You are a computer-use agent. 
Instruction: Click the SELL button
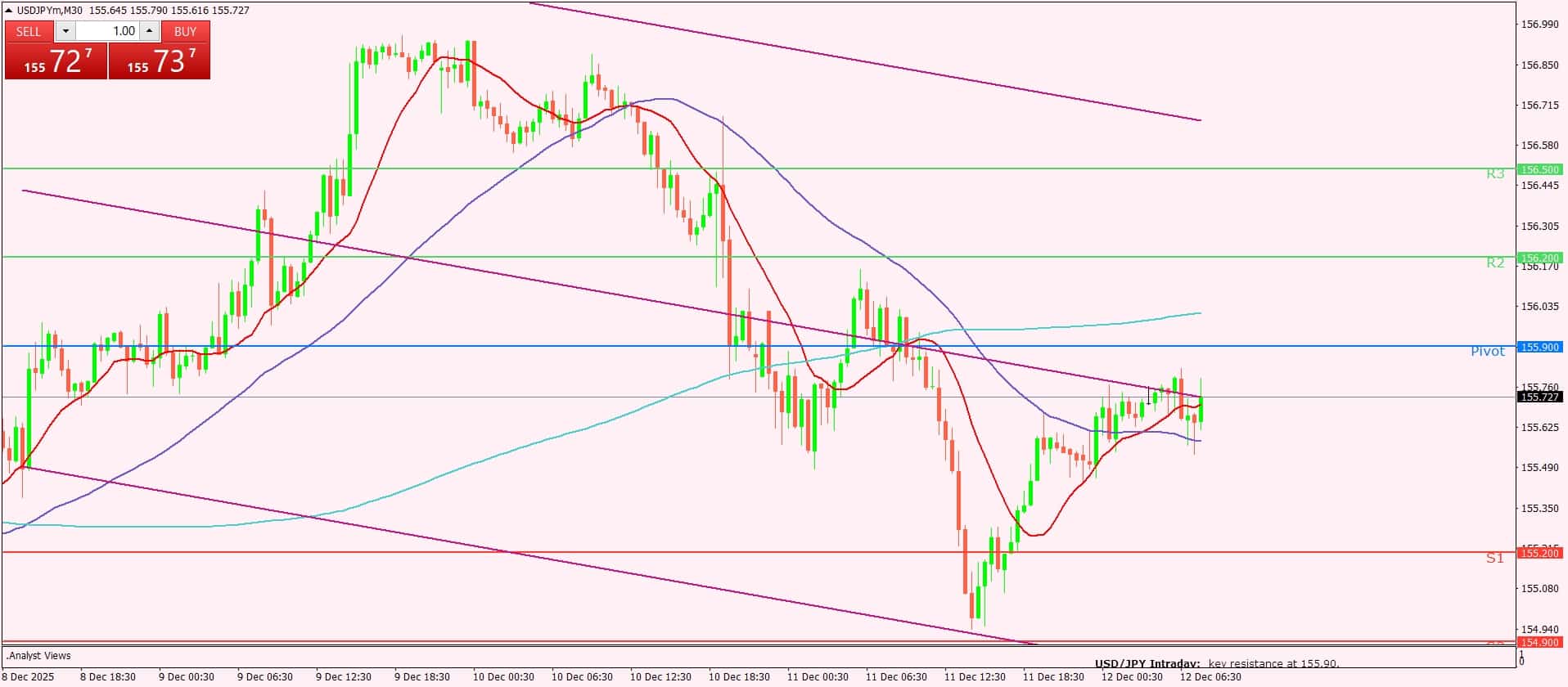29,31
